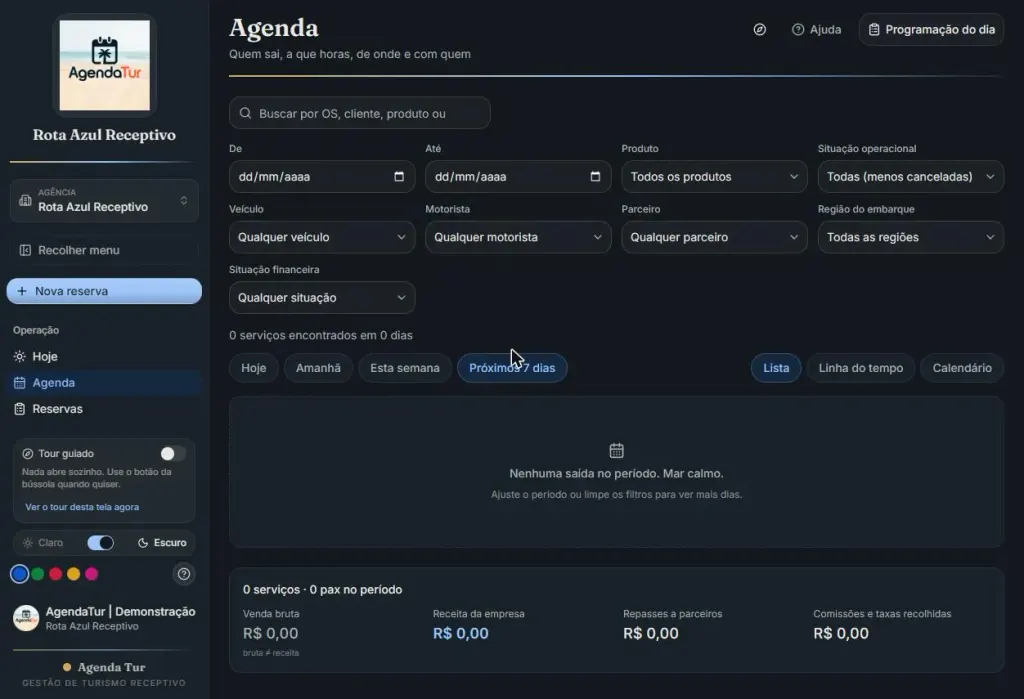Toggle the Claro/Escuro theme switch
1024x699 pixels.
click(101, 543)
